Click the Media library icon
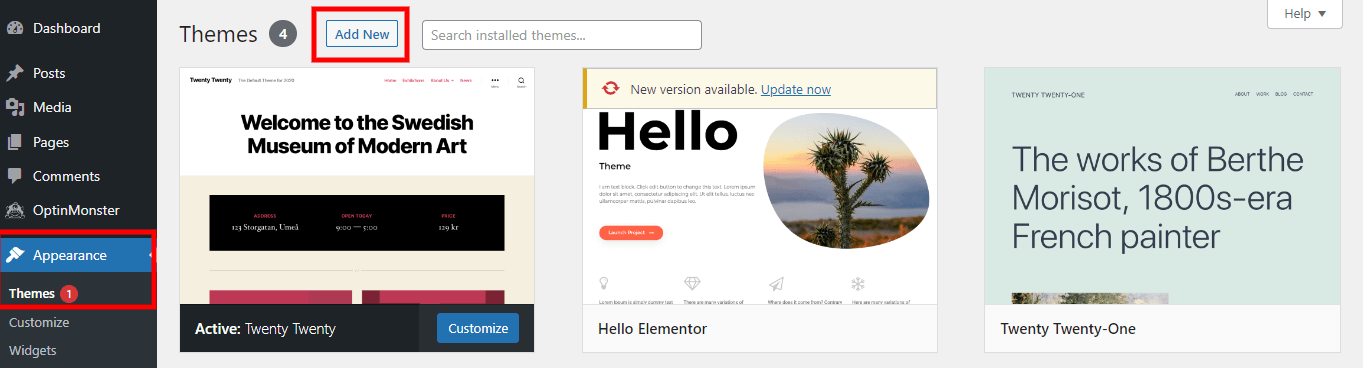 (x=15, y=107)
